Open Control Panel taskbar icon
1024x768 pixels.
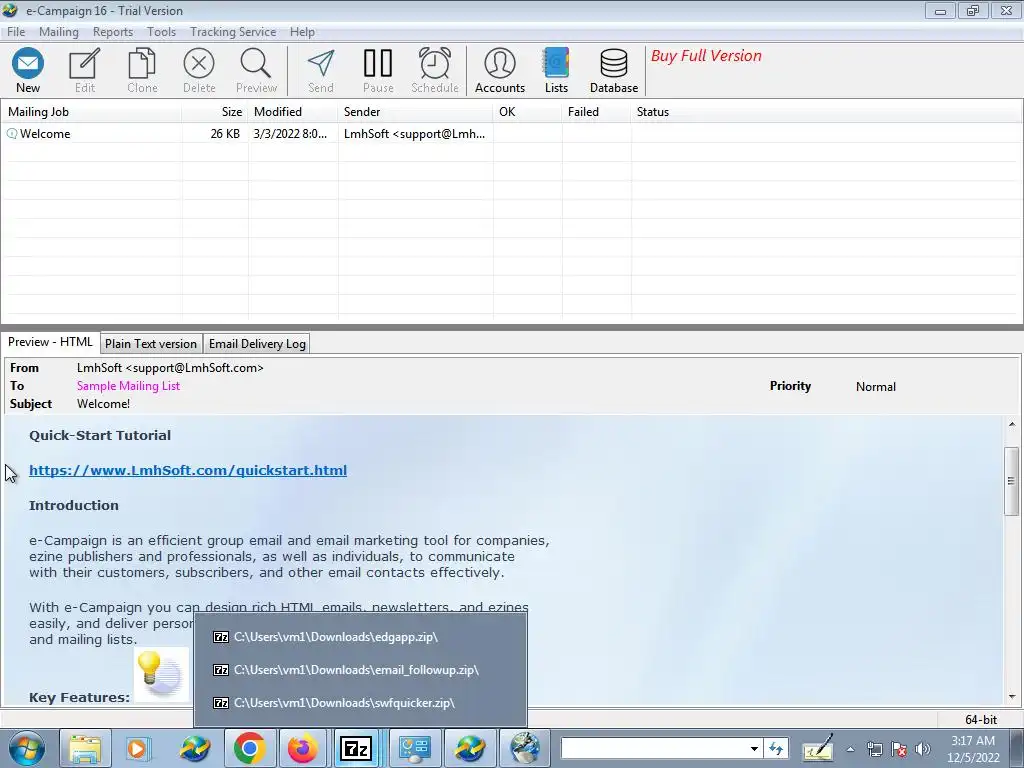pos(414,748)
